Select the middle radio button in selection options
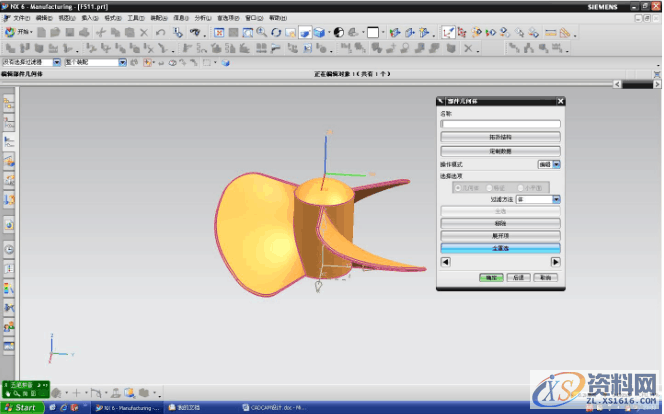The image size is (664, 414). coord(490,188)
